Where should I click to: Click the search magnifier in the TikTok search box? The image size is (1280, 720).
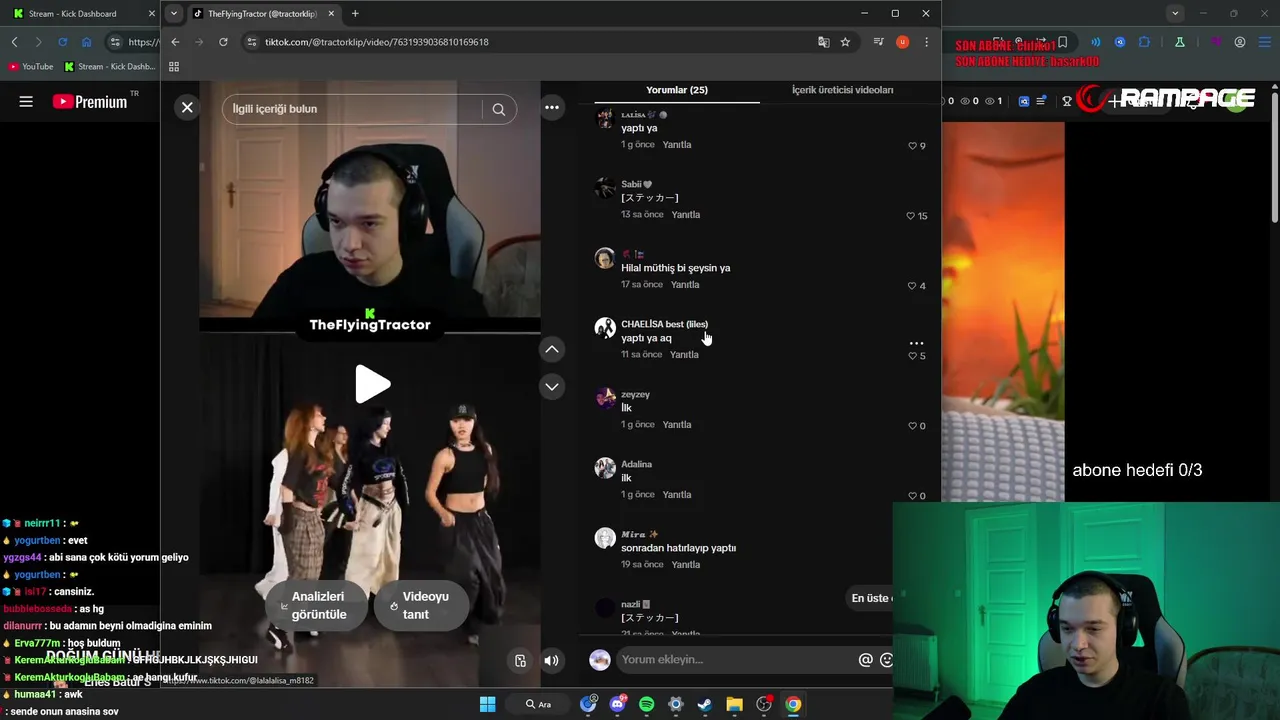tap(499, 109)
